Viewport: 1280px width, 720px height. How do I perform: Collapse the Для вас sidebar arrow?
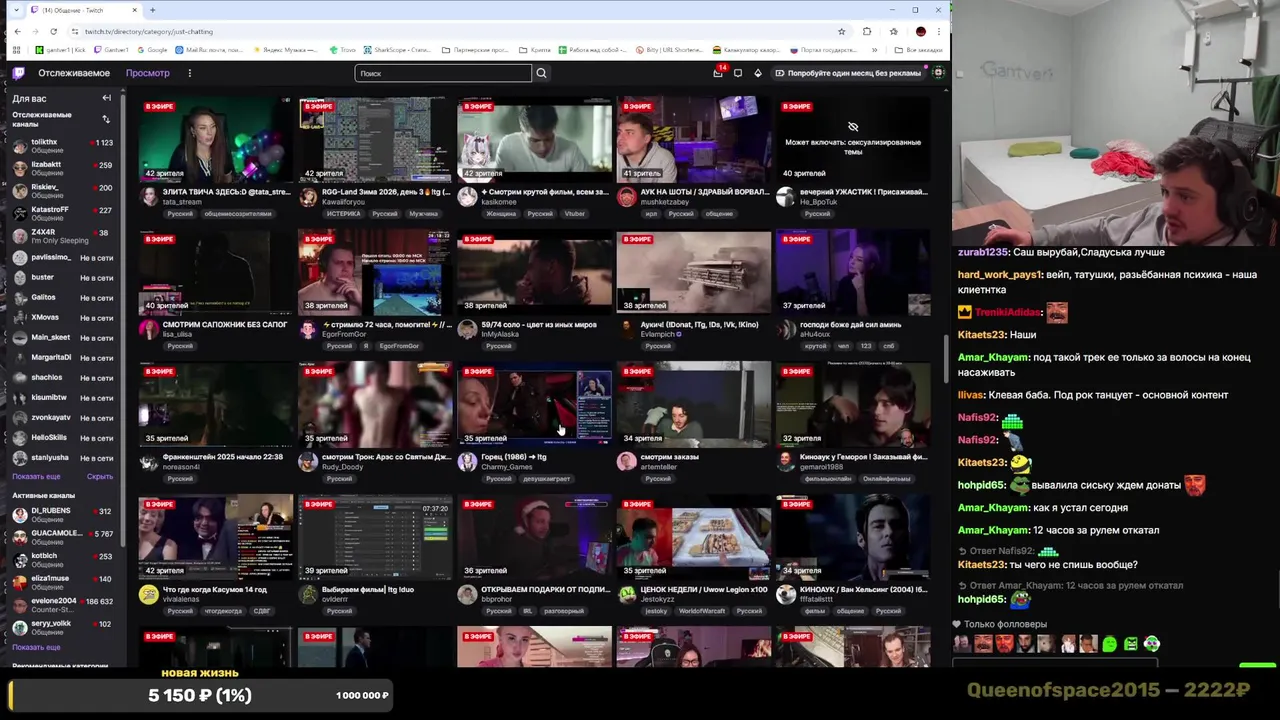pyautogui.click(x=106, y=98)
